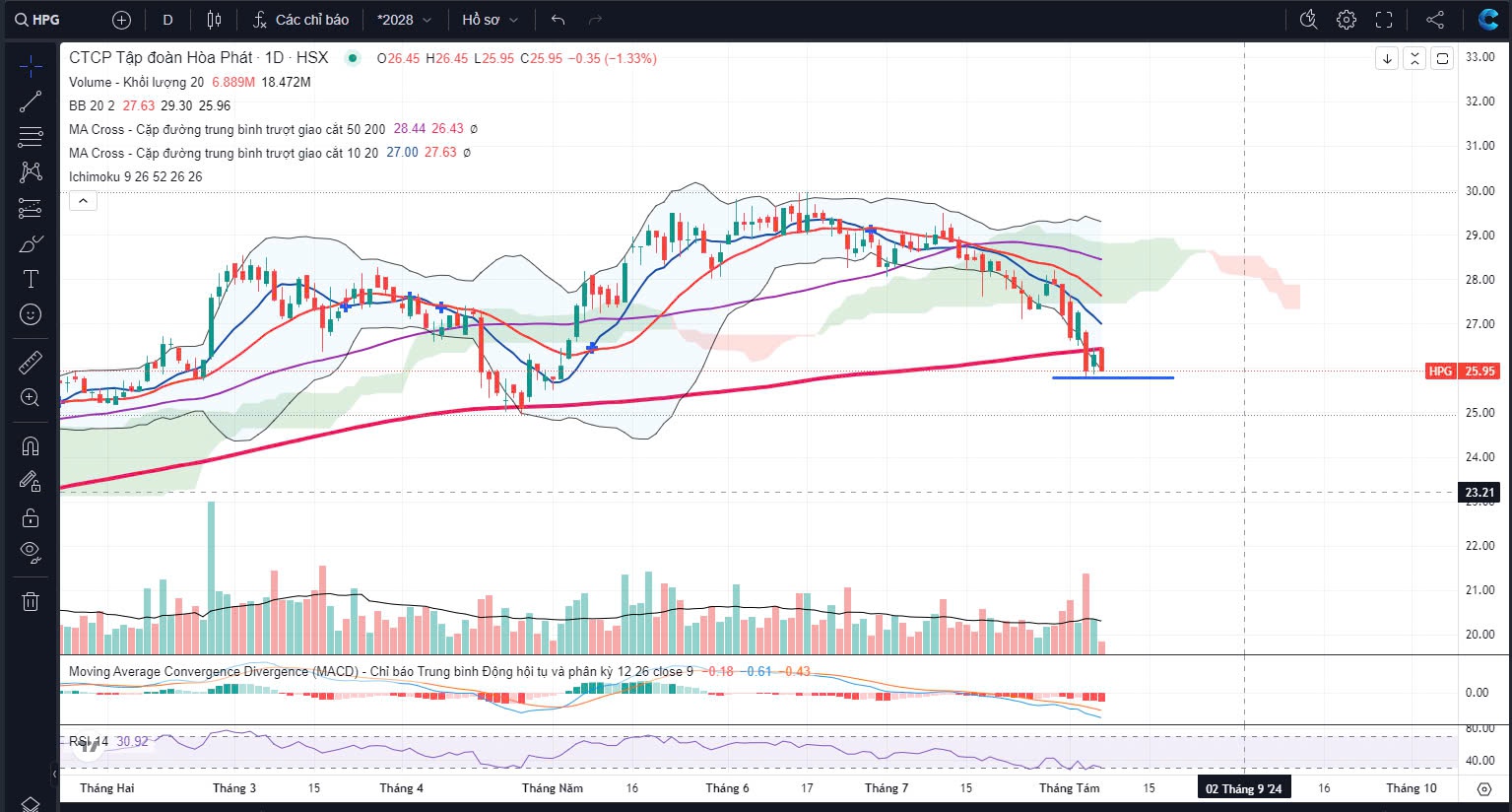This screenshot has width=1512, height=812.
Task: Open the forecasting and measurement tools
Action: coord(31,208)
